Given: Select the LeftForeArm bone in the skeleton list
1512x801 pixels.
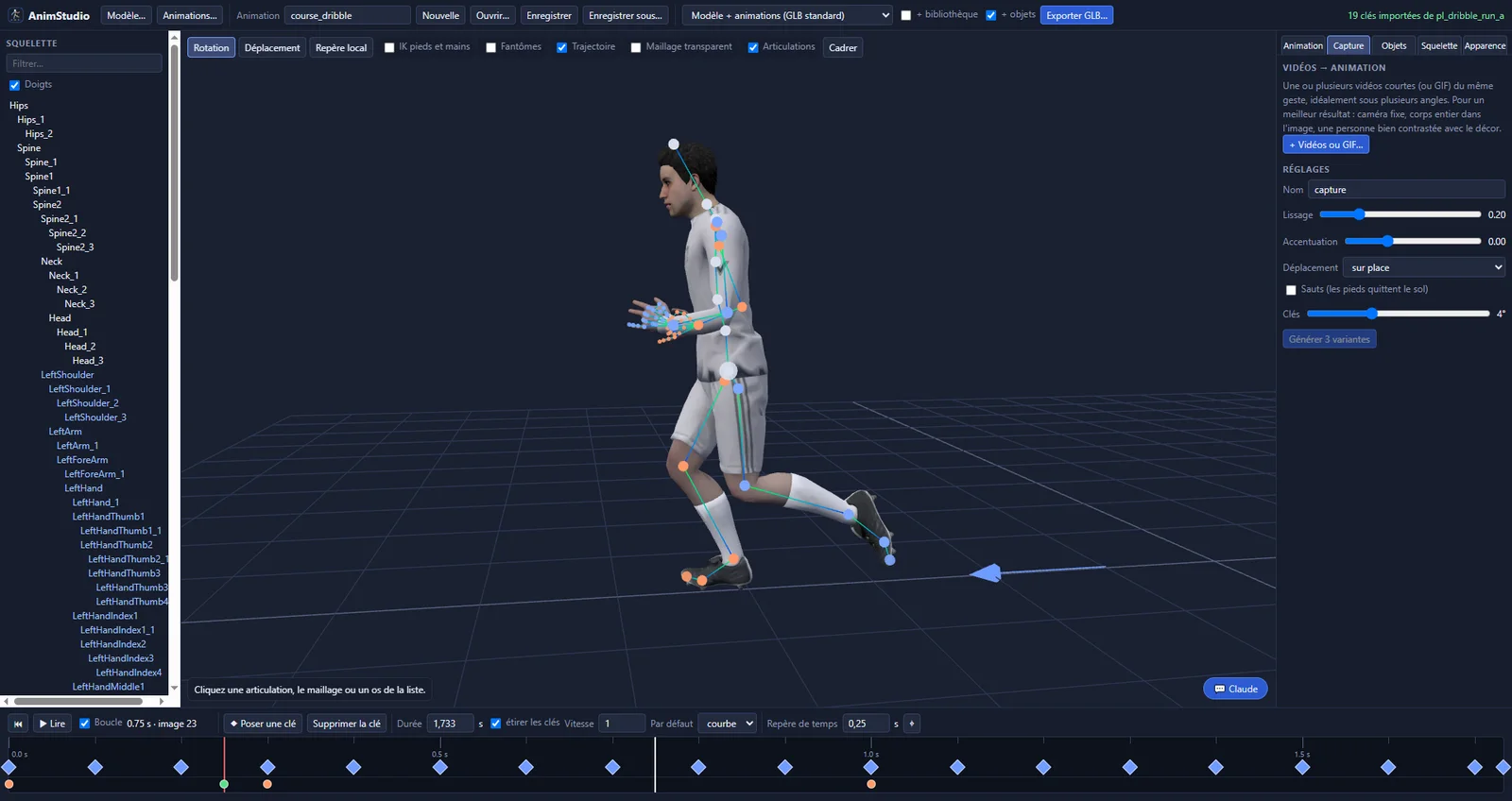Looking at the screenshot, I should pyautogui.click(x=82, y=460).
